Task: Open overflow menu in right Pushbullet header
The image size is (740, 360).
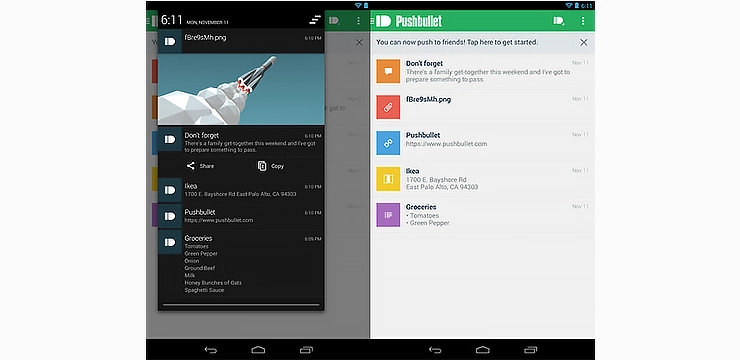Action: pos(583,21)
